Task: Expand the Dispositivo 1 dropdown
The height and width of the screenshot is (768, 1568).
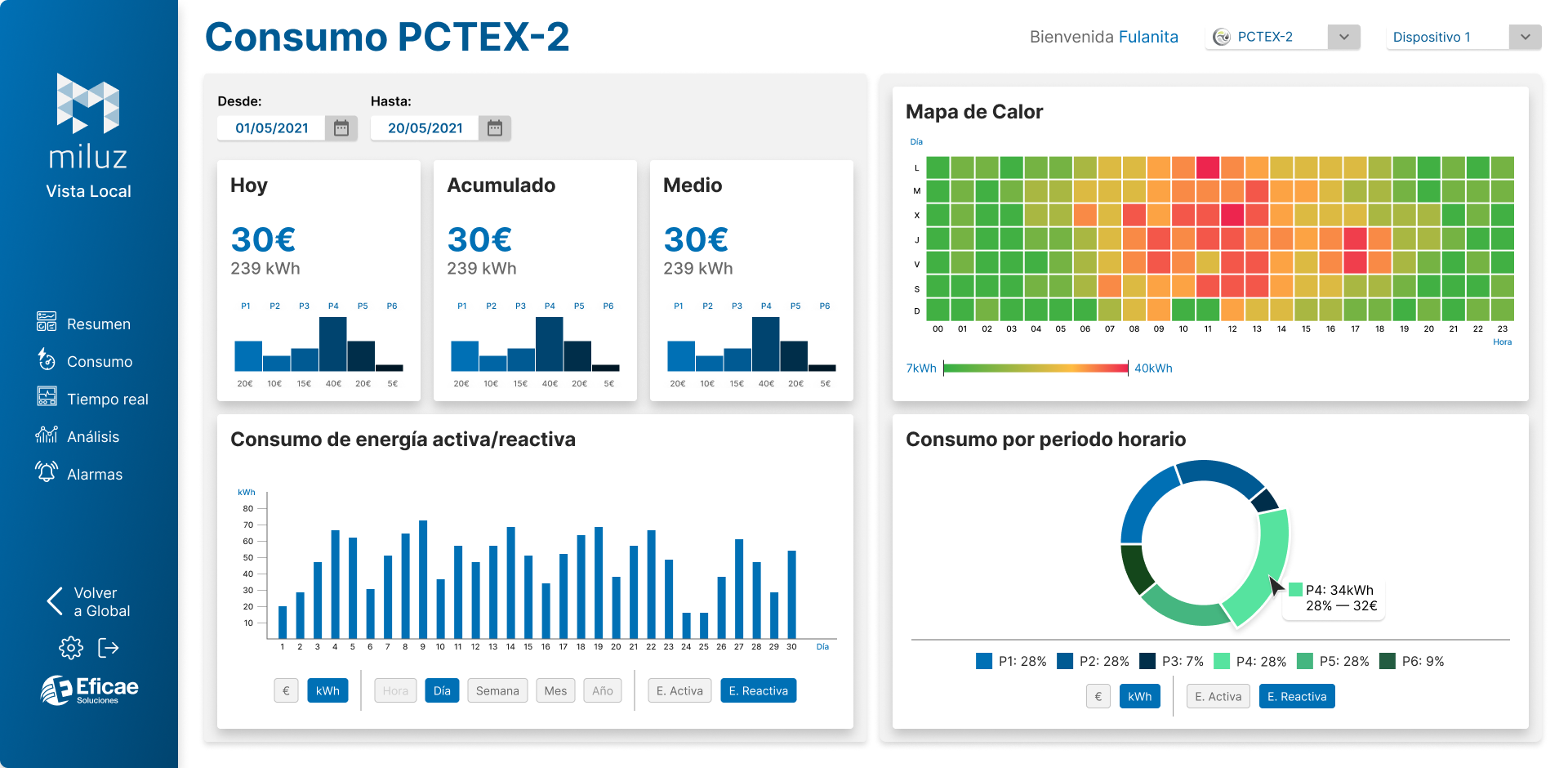Action: coord(1525,38)
